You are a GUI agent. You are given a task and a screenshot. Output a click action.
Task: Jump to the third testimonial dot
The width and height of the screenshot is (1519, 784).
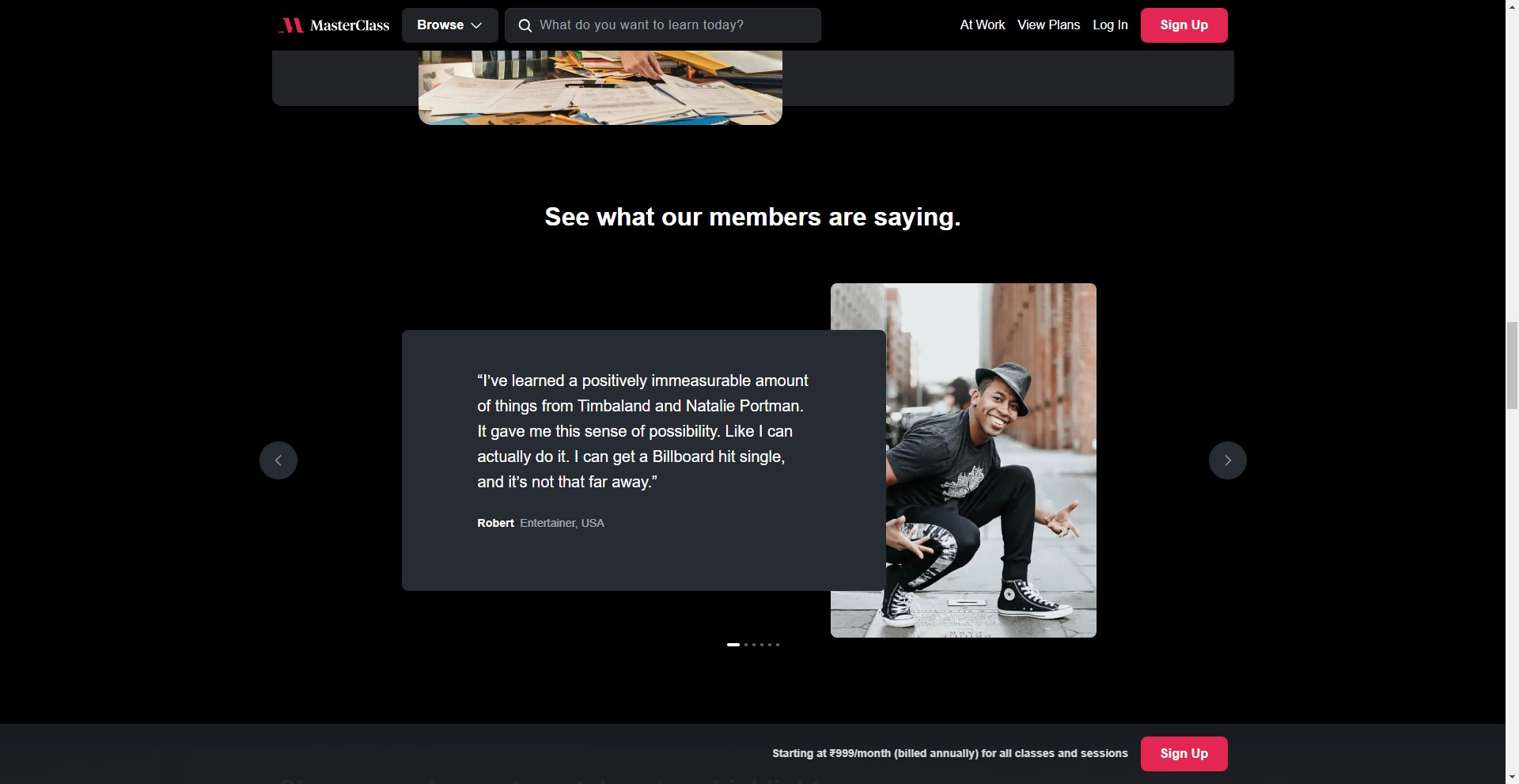[x=754, y=645]
